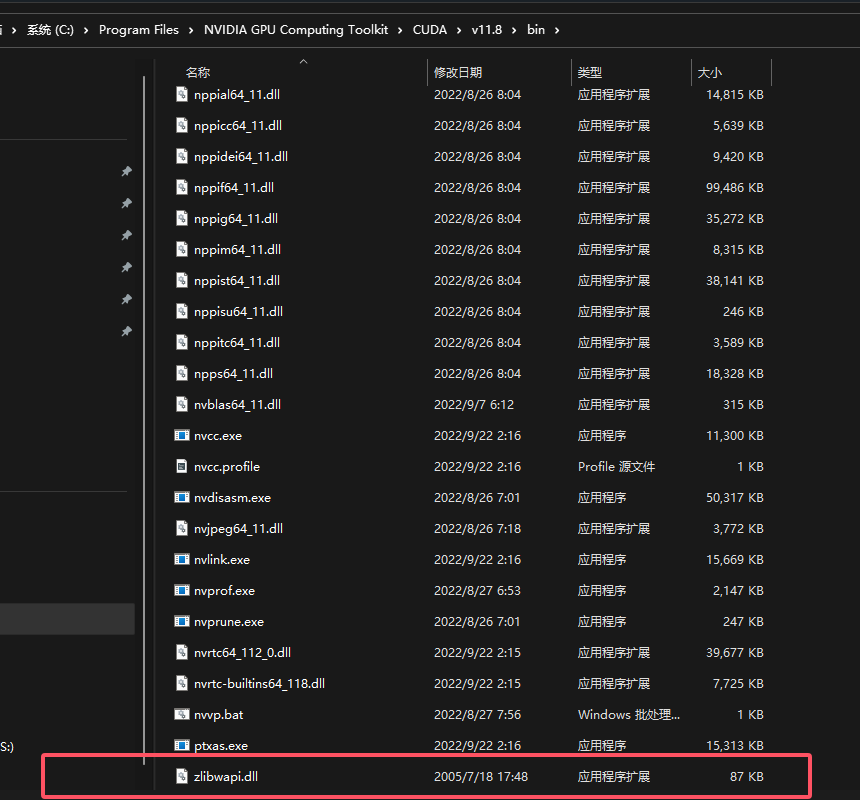This screenshot has height=800, width=860.
Task: Click the nppidei64_11.dll file icon
Action: [182, 156]
